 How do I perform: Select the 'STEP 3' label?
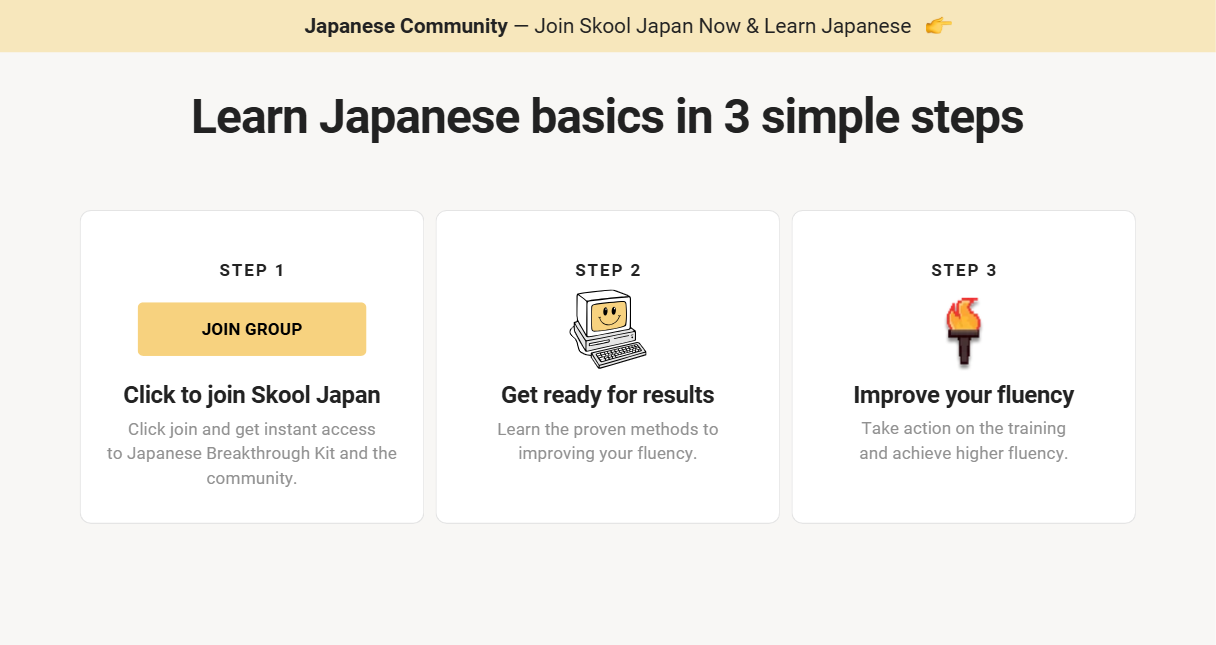964,270
